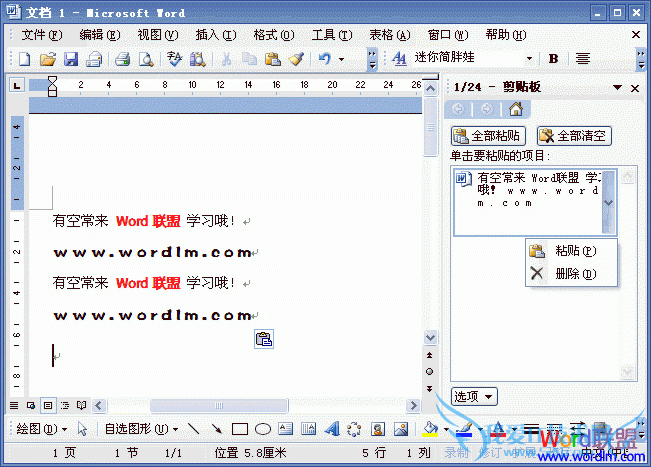Open the 插入 Insert menu
Viewport: 651px width, 467px height.
(216, 35)
